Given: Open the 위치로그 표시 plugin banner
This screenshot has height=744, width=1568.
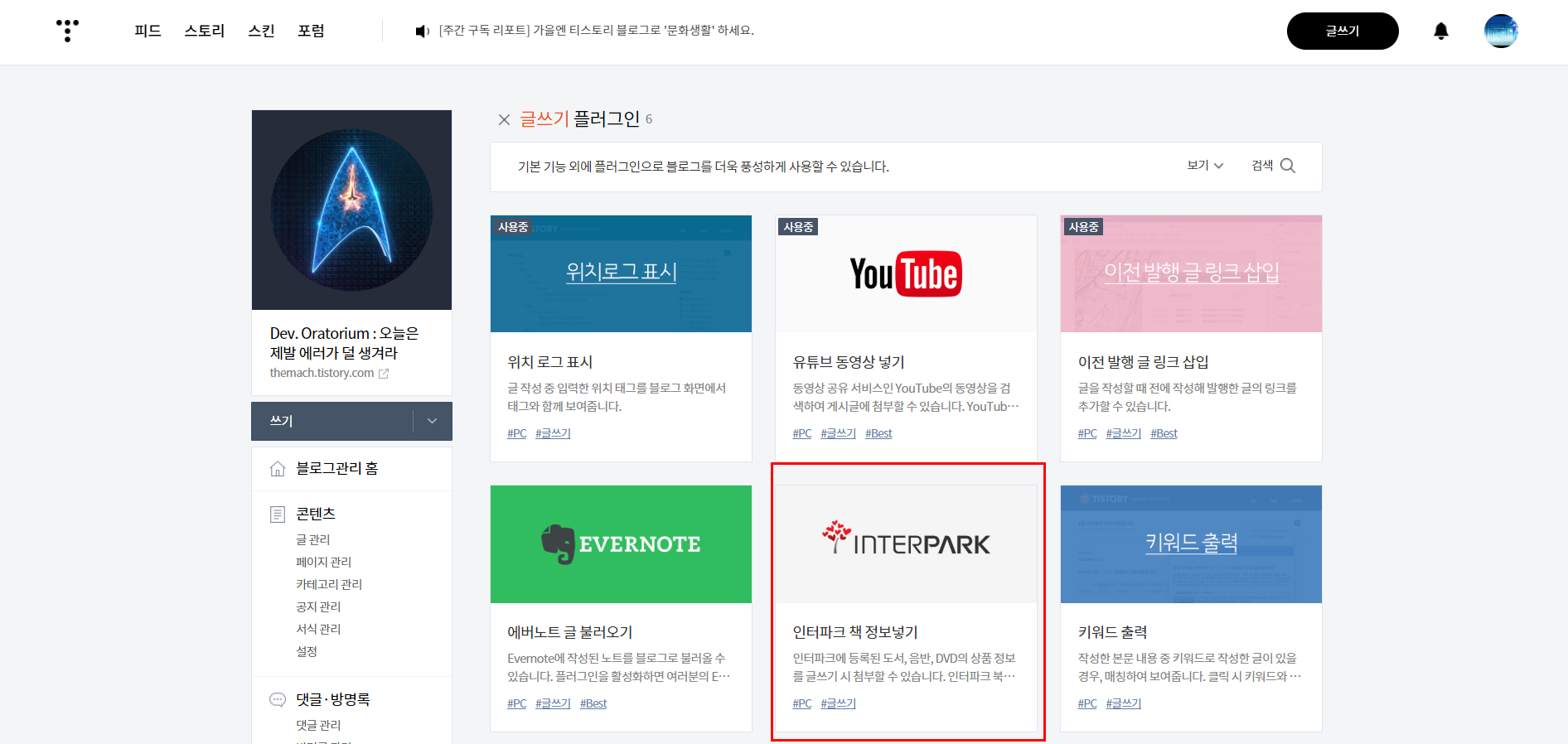Looking at the screenshot, I should point(621,274).
